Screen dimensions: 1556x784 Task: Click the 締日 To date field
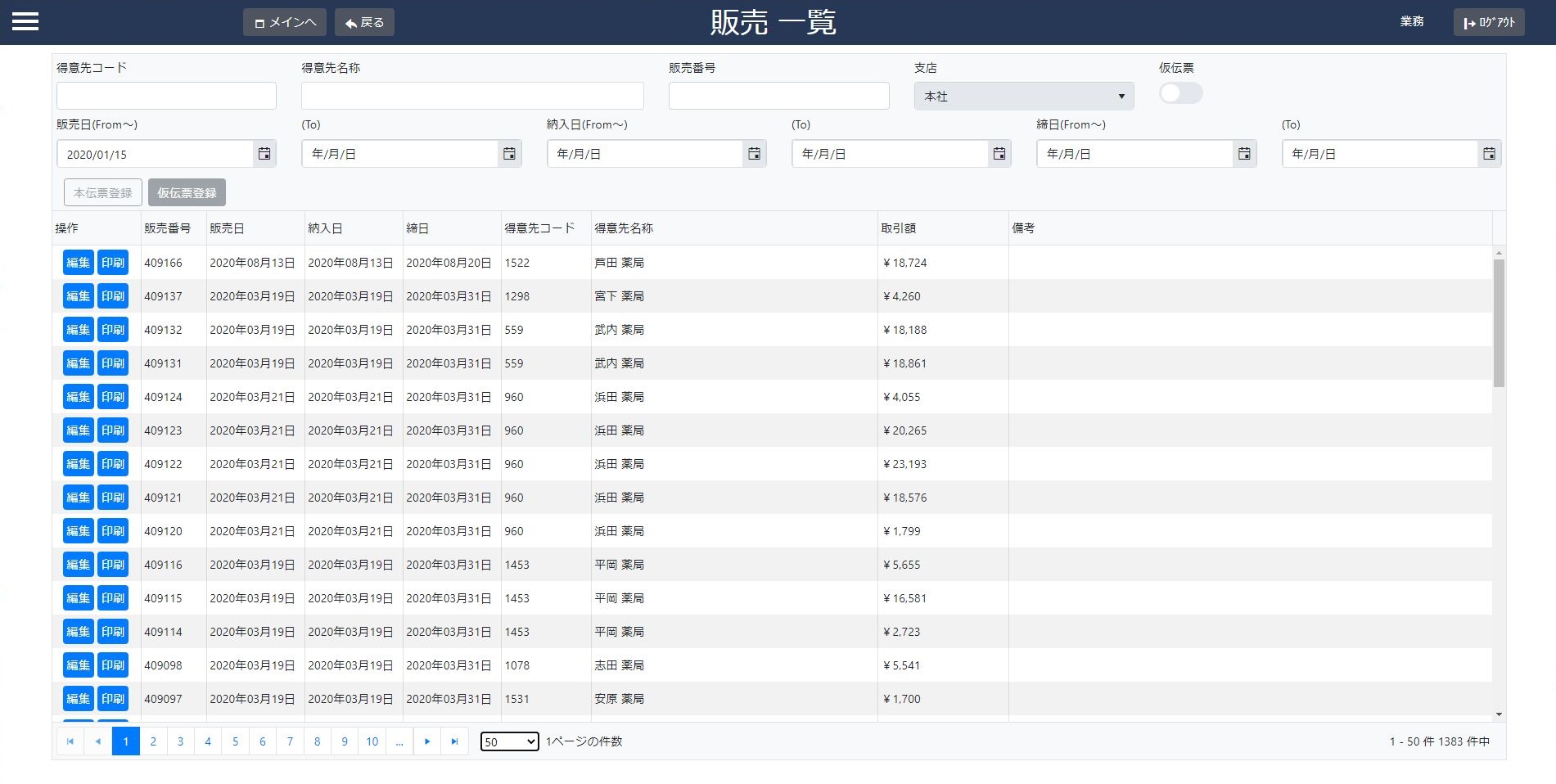1380,154
